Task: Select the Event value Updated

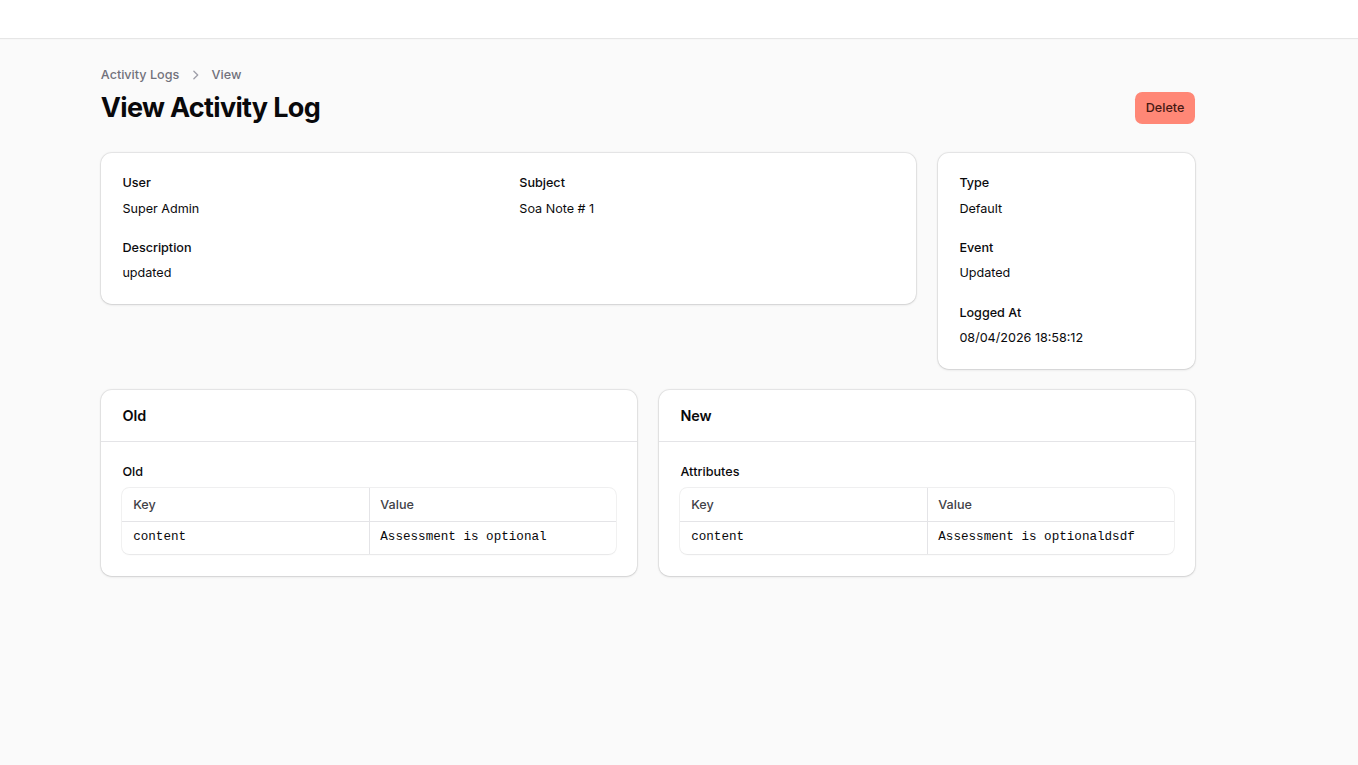Action: (984, 272)
